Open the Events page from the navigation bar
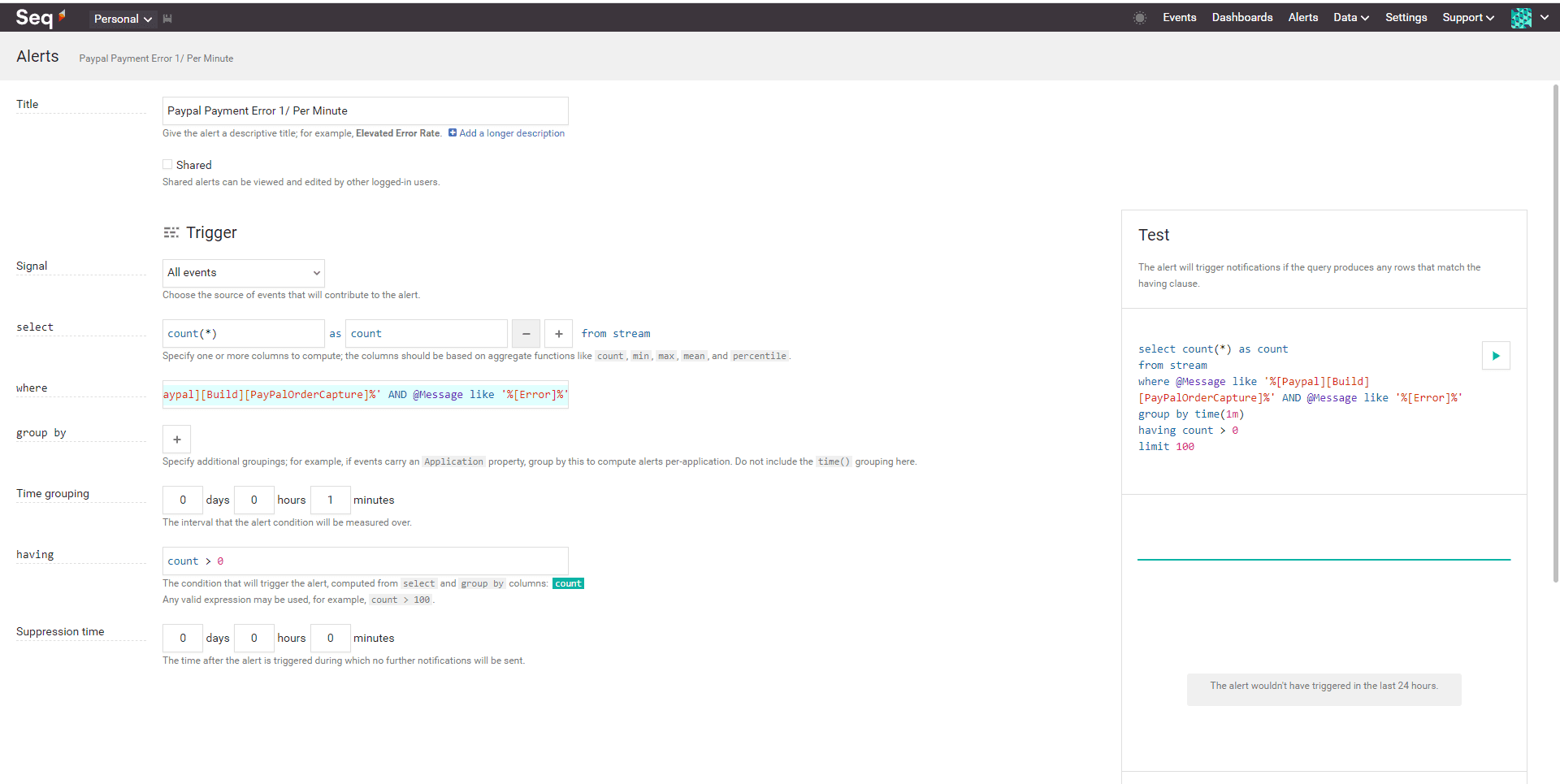The width and height of the screenshot is (1560, 784). tap(1179, 17)
